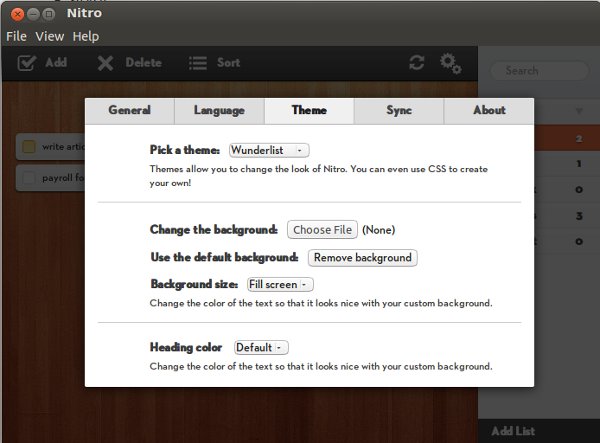The image size is (600, 443).
Task: Click the sidebar collapse arrow above lists
Action: (579, 111)
